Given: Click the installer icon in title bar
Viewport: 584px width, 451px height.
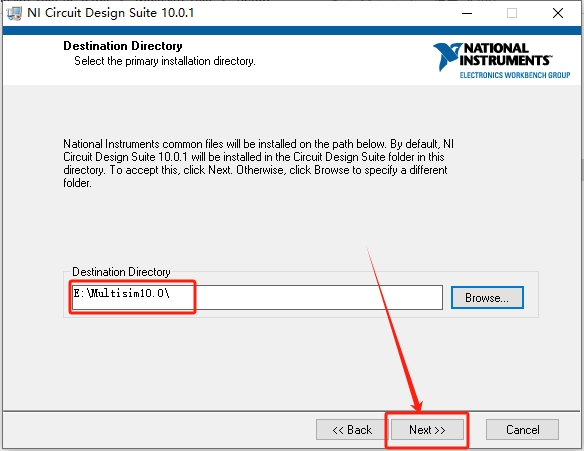Looking at the screenshot, I should coord(14,13).
